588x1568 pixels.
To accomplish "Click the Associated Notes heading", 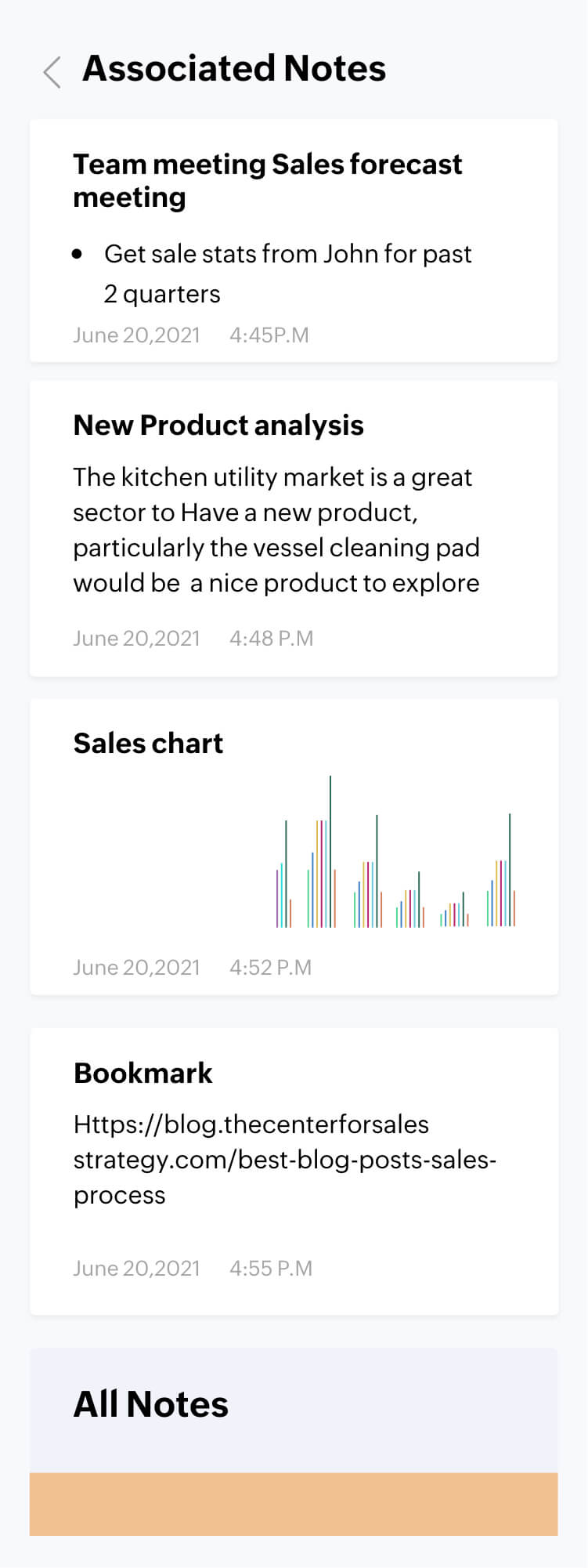I will pyautogui.click(x=235, y=69).
